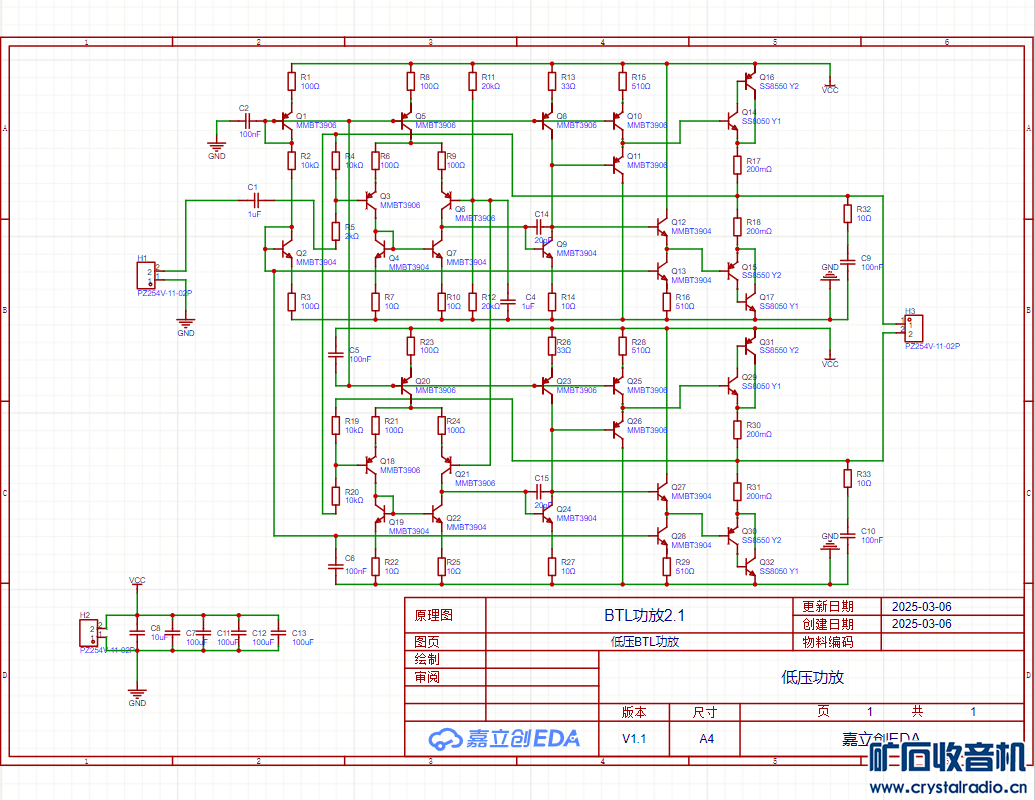The width and height of the screenshot is (1035, 800).
Task: Select resistor R3 100Ω symbol
Action: pyautogui.click(x=291, y=302)
